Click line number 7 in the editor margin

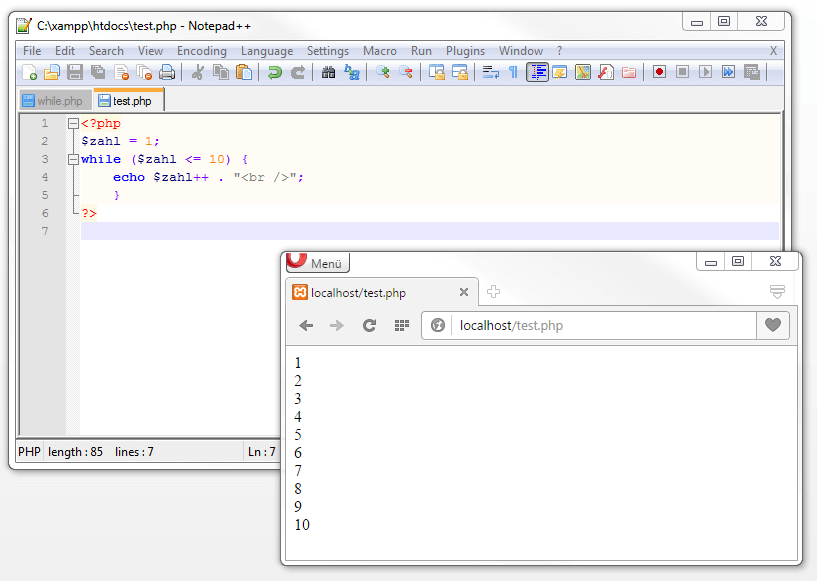point(45,231)
